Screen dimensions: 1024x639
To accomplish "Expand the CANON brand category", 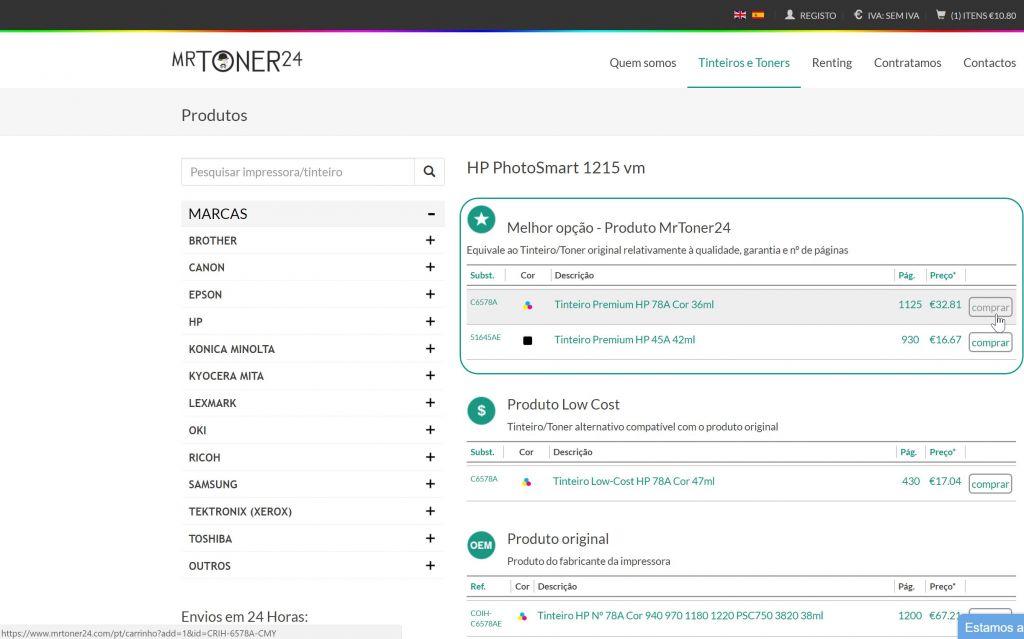I will pyautogui.click(x=430, y=268).
